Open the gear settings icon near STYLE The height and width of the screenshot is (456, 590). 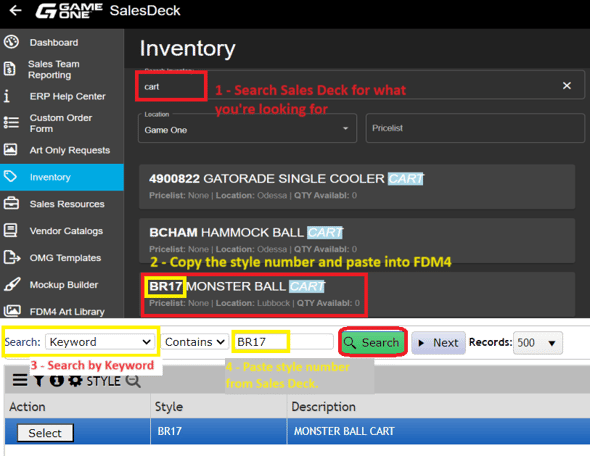(75, 381)
